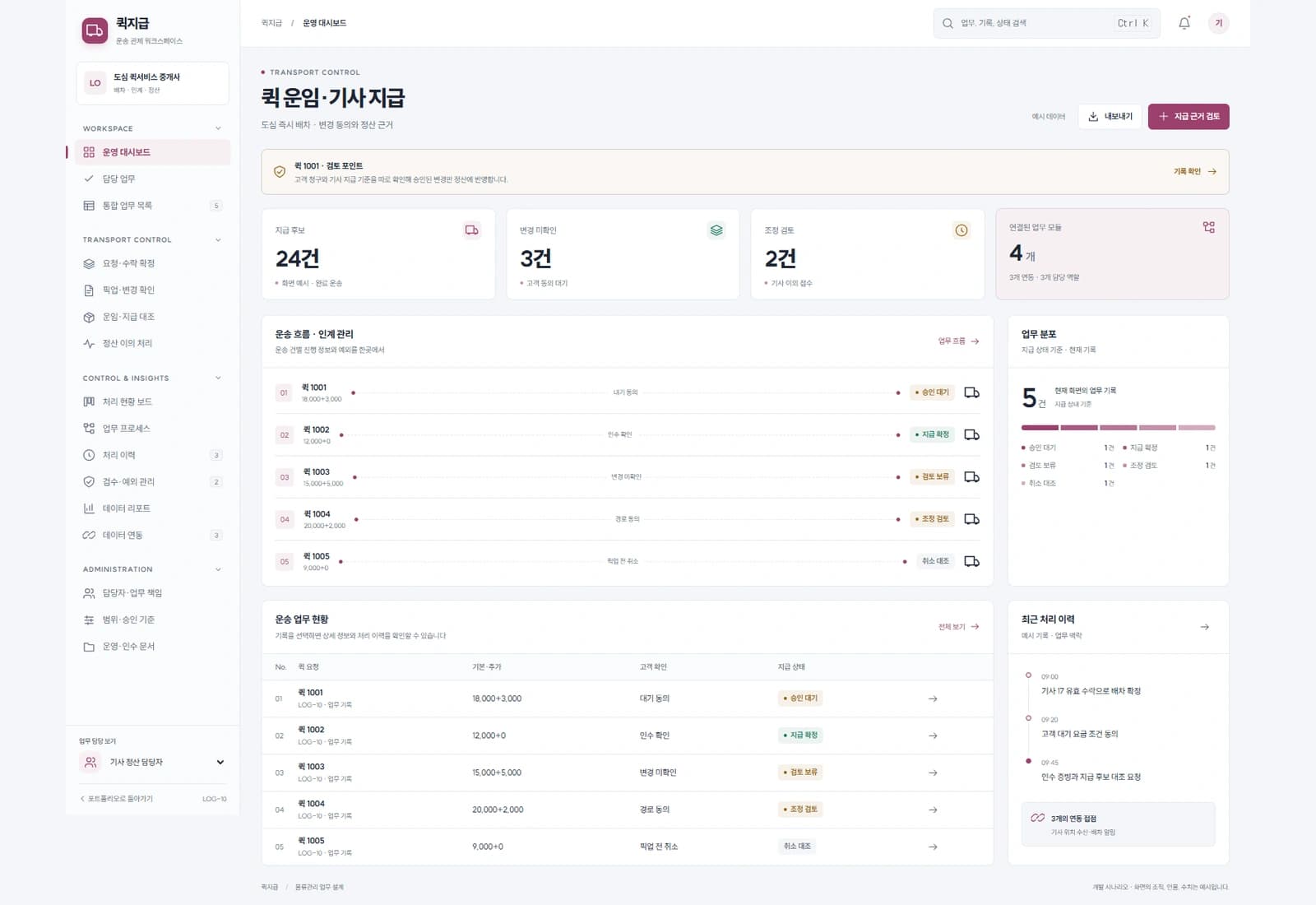This screenshot has height=905, width=1316.
Task: Click last segment of 업무 분포 bar
Action: tap(1197, 428)
